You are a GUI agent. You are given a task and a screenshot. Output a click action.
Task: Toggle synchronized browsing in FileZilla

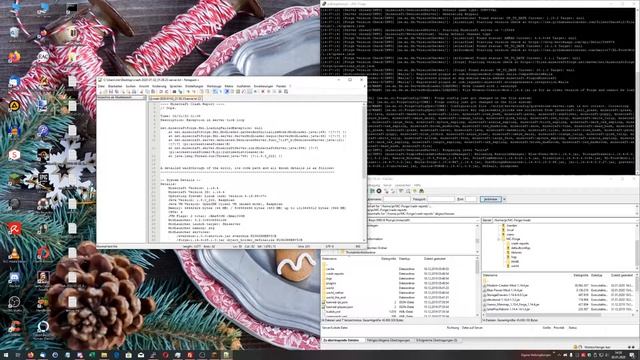point(414,191)
